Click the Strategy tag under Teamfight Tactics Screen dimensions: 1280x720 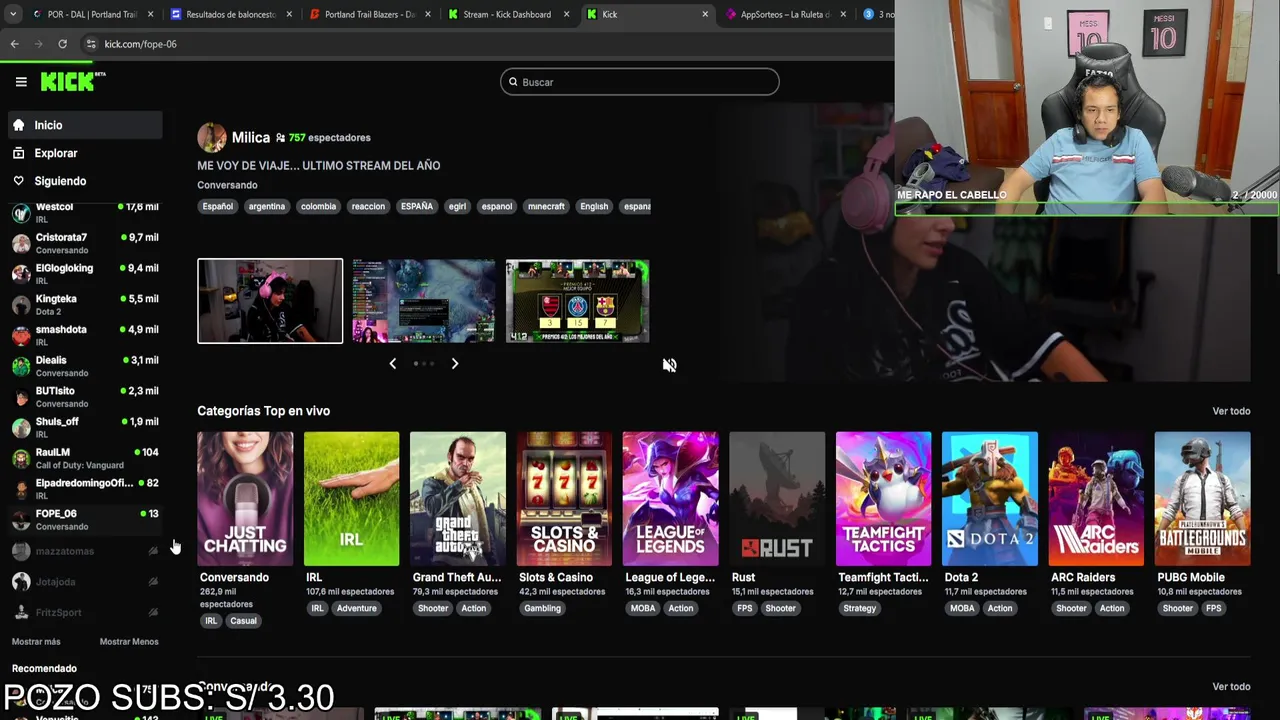tap(859, 608)
